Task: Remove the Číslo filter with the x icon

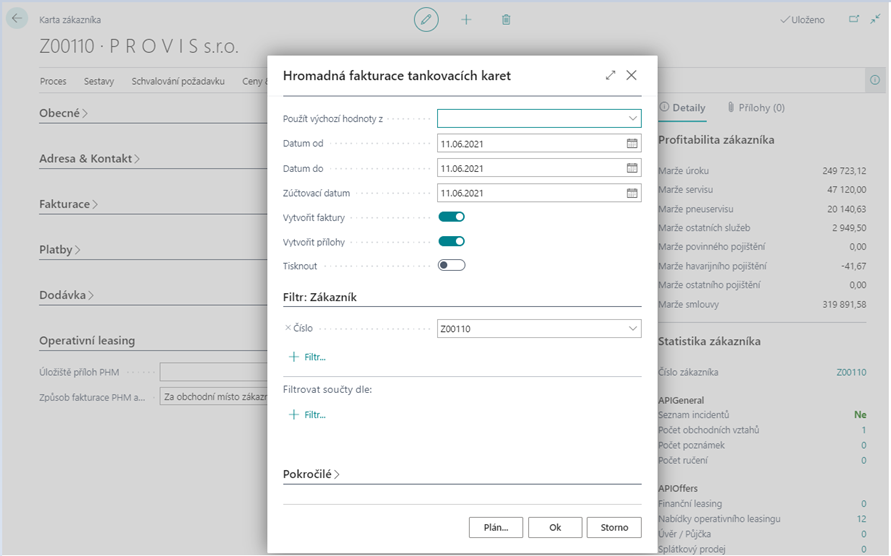Action: point(288,328)
